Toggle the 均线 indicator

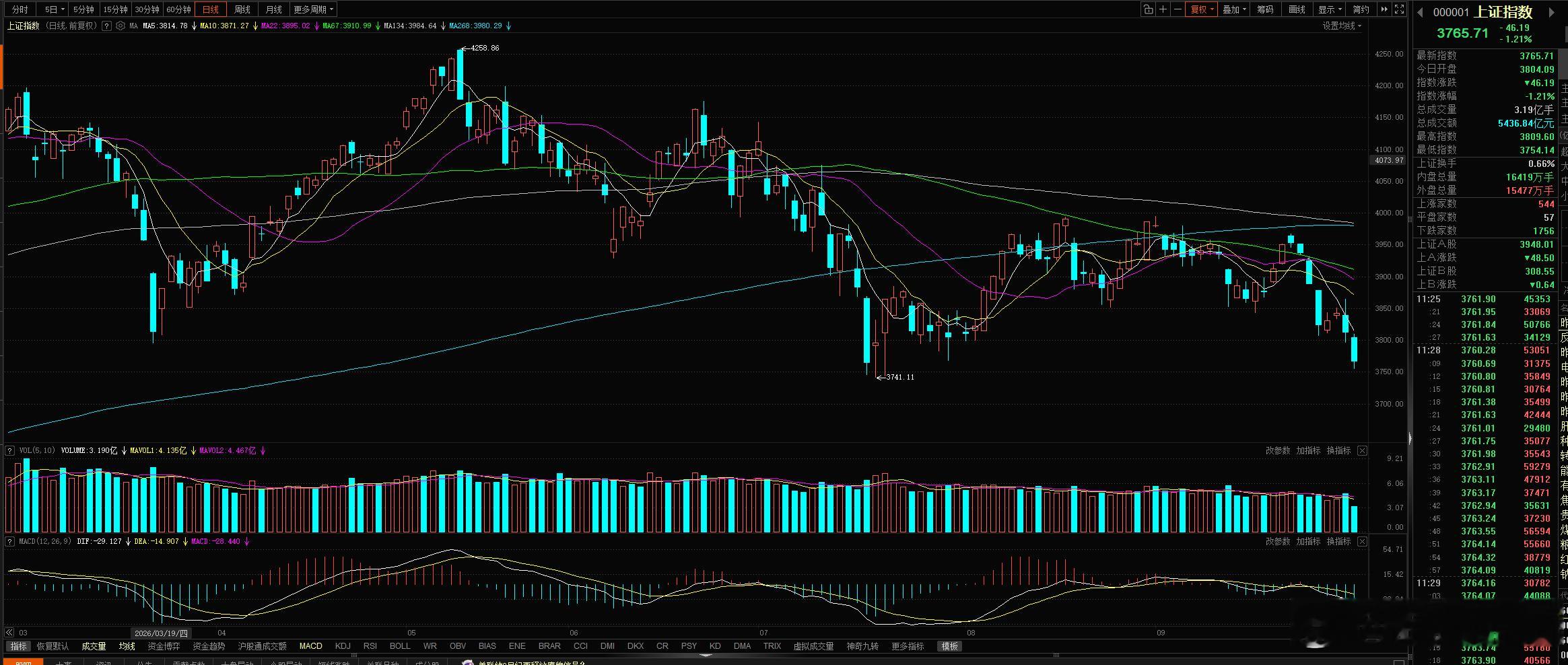click(x=127, y=646)
